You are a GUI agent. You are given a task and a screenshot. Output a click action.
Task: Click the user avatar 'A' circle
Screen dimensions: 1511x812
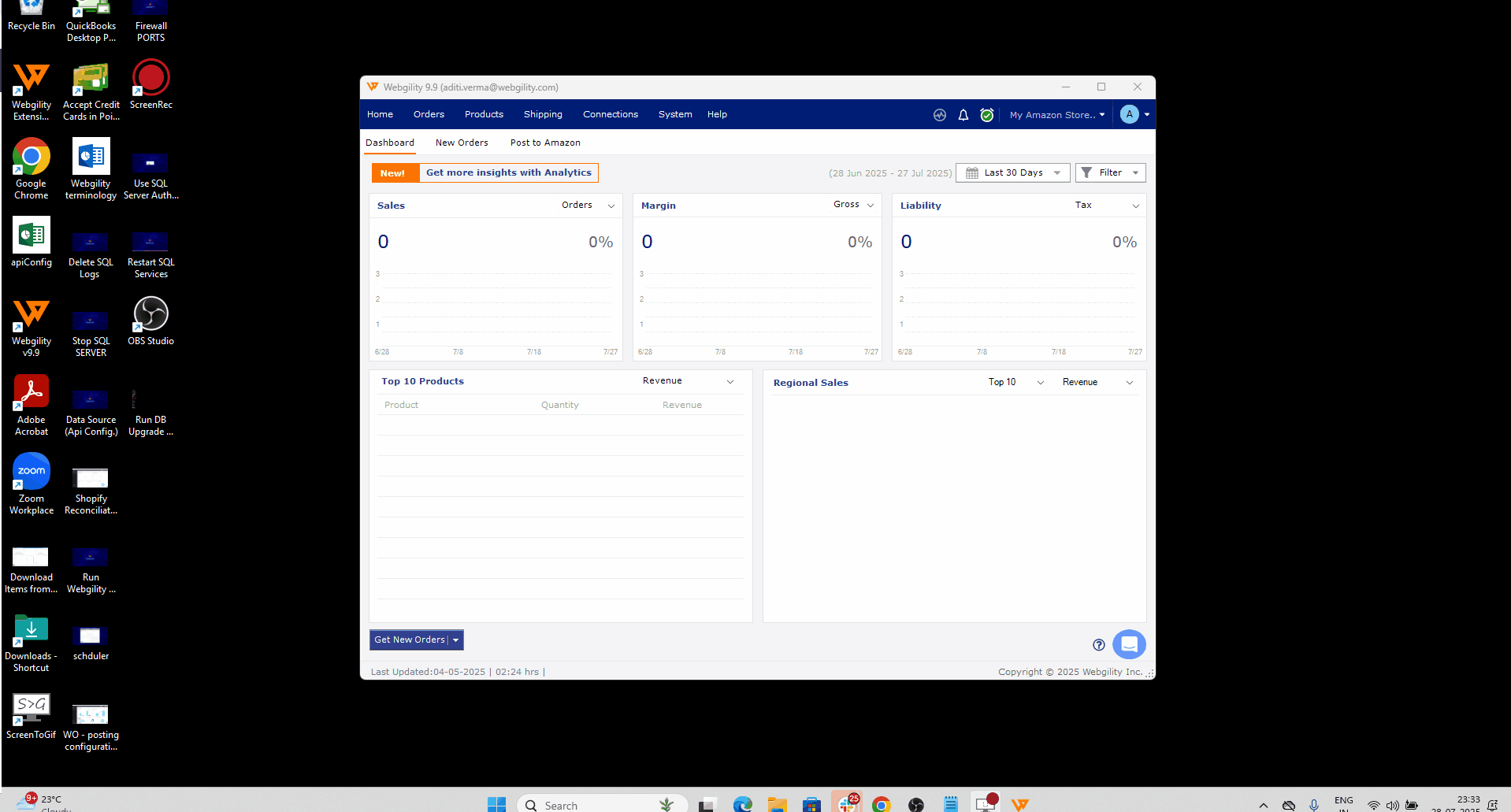(1130, 114)
